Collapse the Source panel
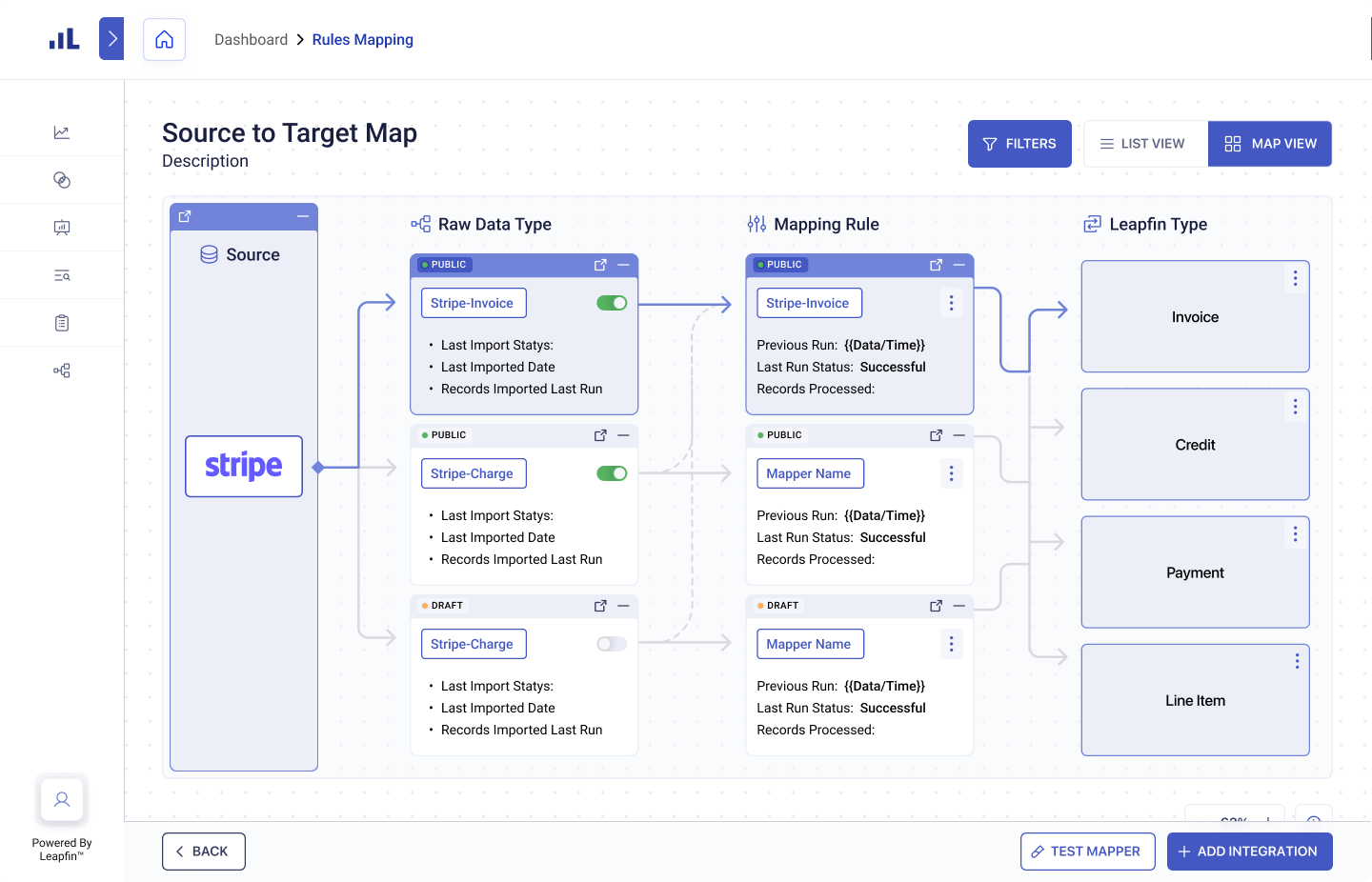 303,217
